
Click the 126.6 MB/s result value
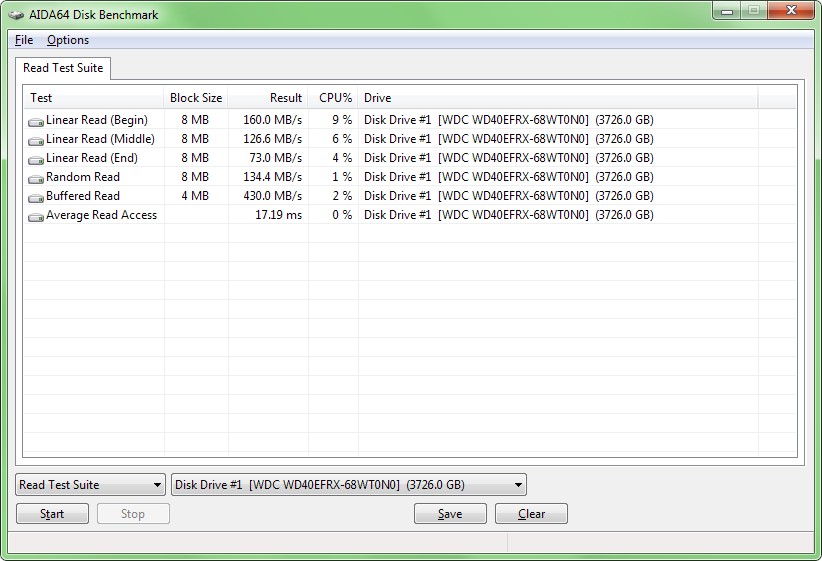[273, 139]
